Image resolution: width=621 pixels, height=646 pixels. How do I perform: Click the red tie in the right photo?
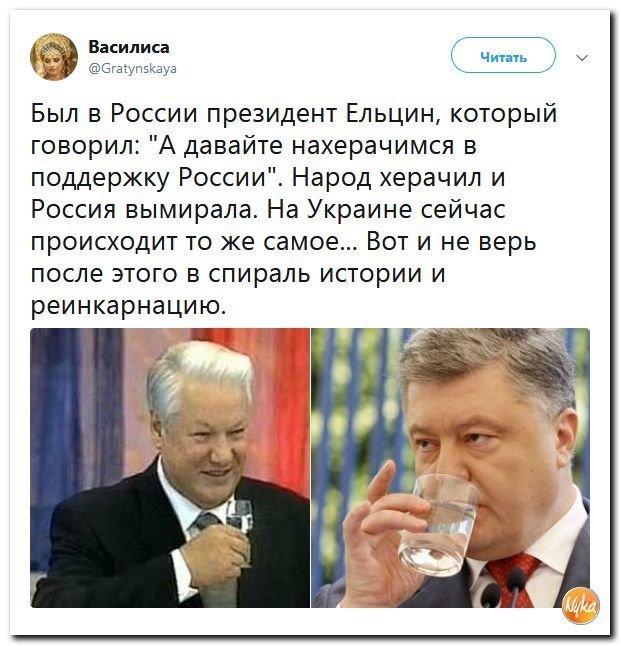pyautogui.click(x=512, y=577)
